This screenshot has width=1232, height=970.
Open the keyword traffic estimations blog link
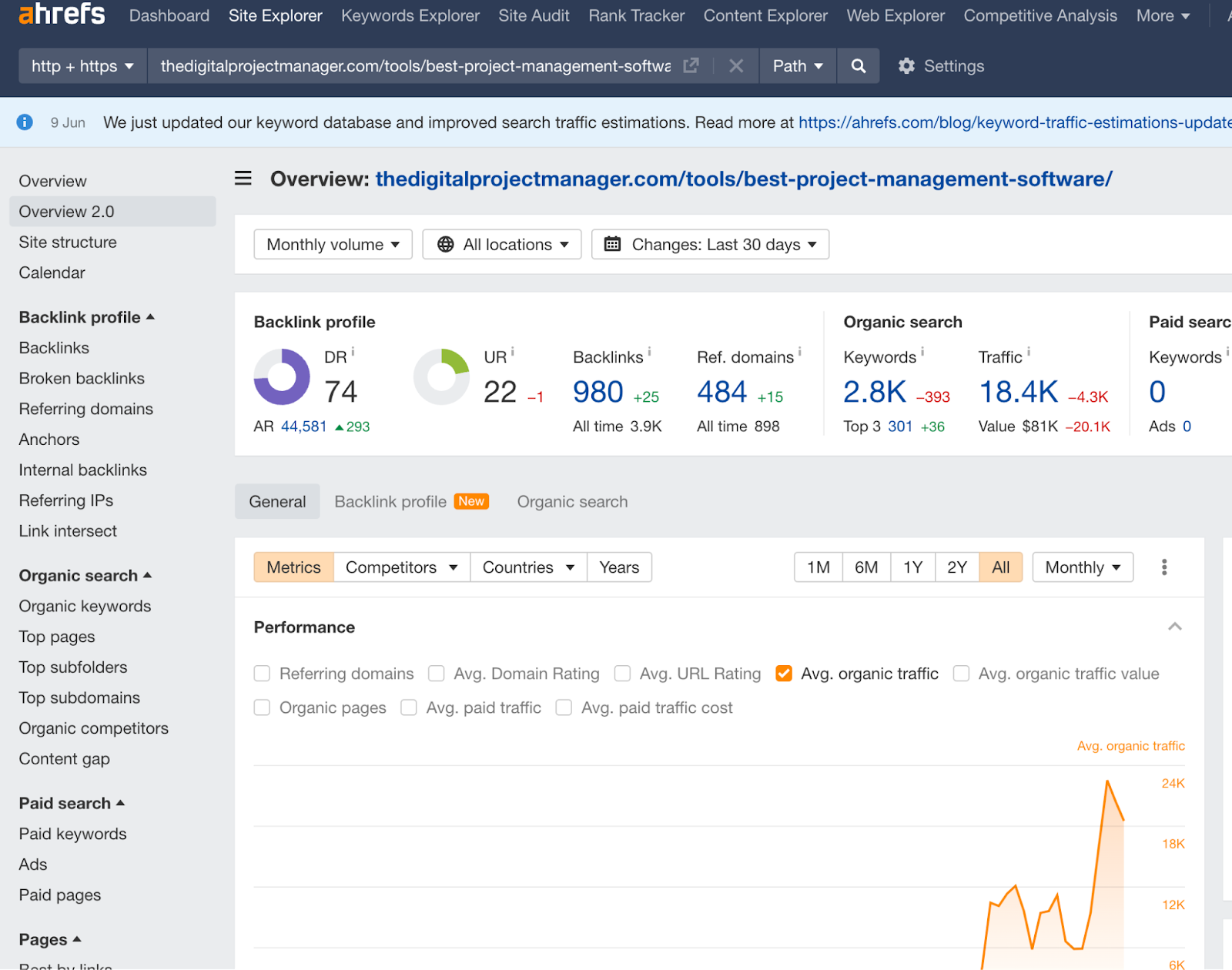tap(1015, 122)
